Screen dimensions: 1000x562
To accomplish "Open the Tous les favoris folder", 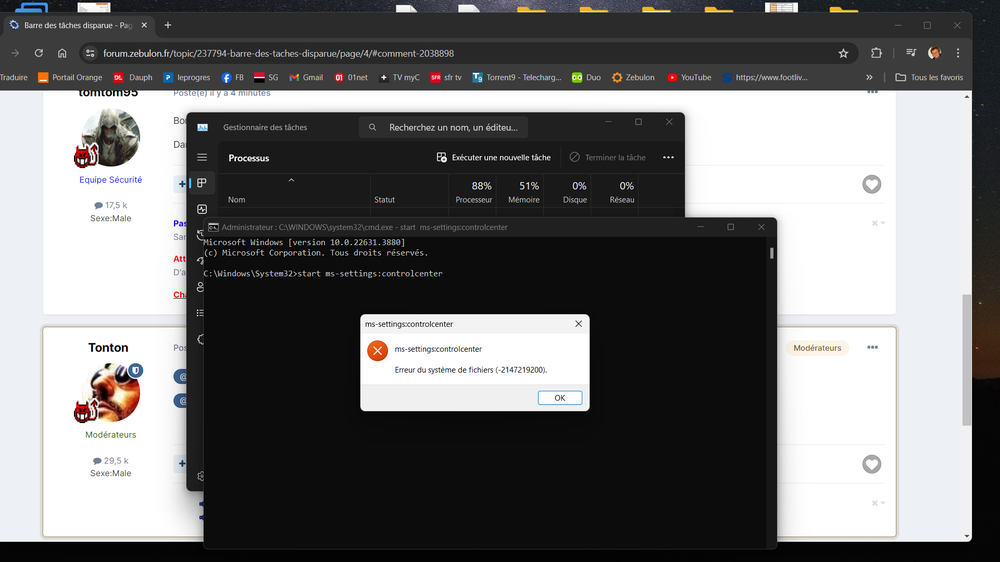I will (x=929, y=77).
